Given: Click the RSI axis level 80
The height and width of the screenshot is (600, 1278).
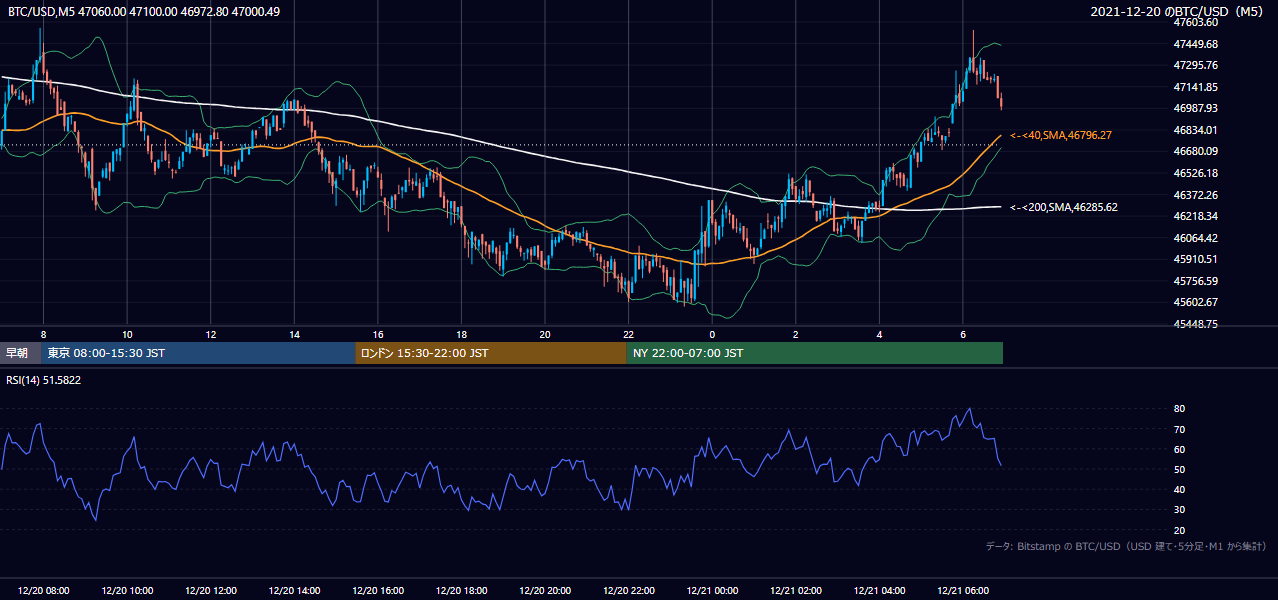Looking at the screenshot, I should [x=1180, y=409].
